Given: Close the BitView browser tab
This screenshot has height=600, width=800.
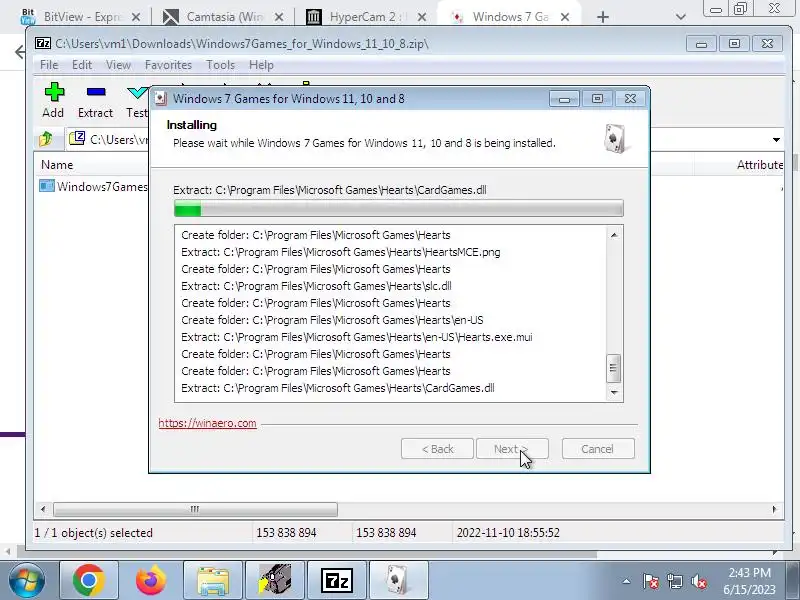Looking at the screenshot, I should [136, 17].
